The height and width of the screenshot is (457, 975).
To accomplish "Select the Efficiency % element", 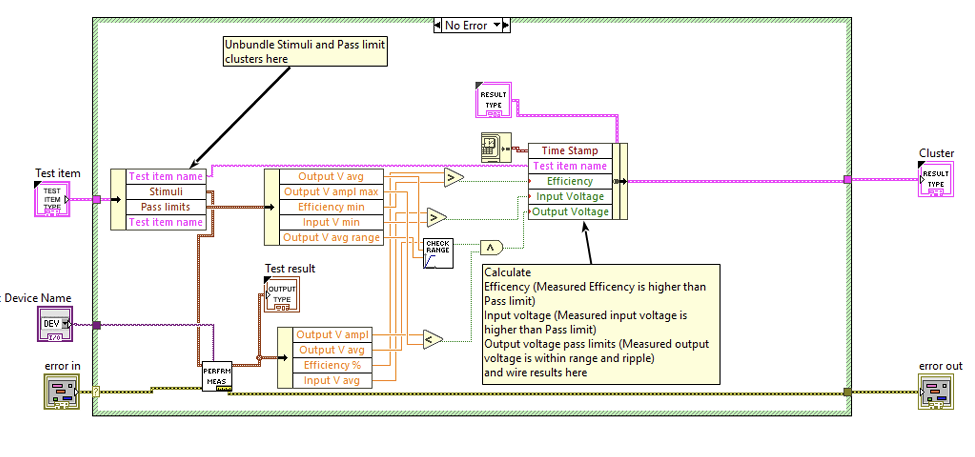I will tap(332, 365).
